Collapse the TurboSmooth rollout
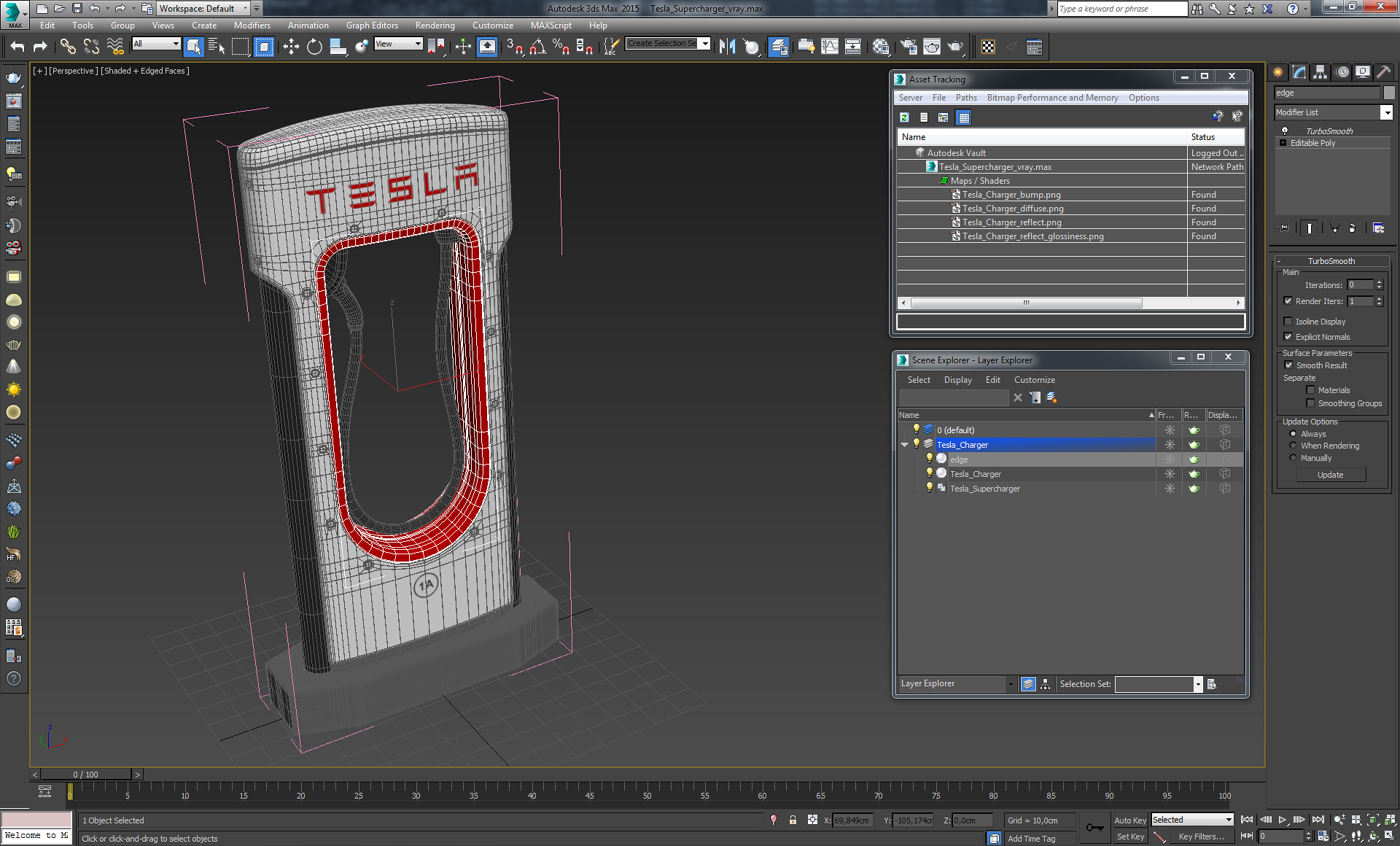Viewport: 1400px width, 846px height. (x=1279, y=261)
